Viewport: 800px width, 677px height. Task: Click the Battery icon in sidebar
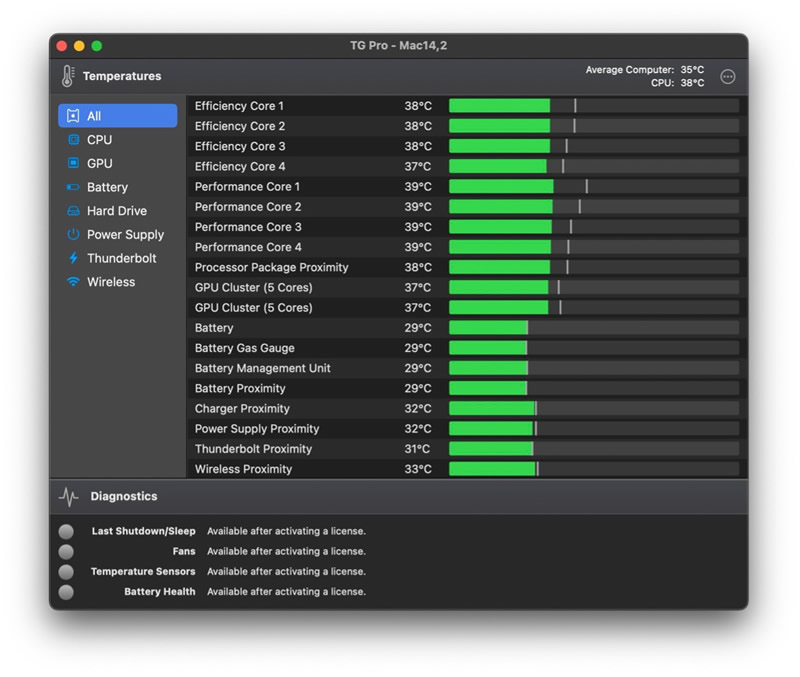73,187
